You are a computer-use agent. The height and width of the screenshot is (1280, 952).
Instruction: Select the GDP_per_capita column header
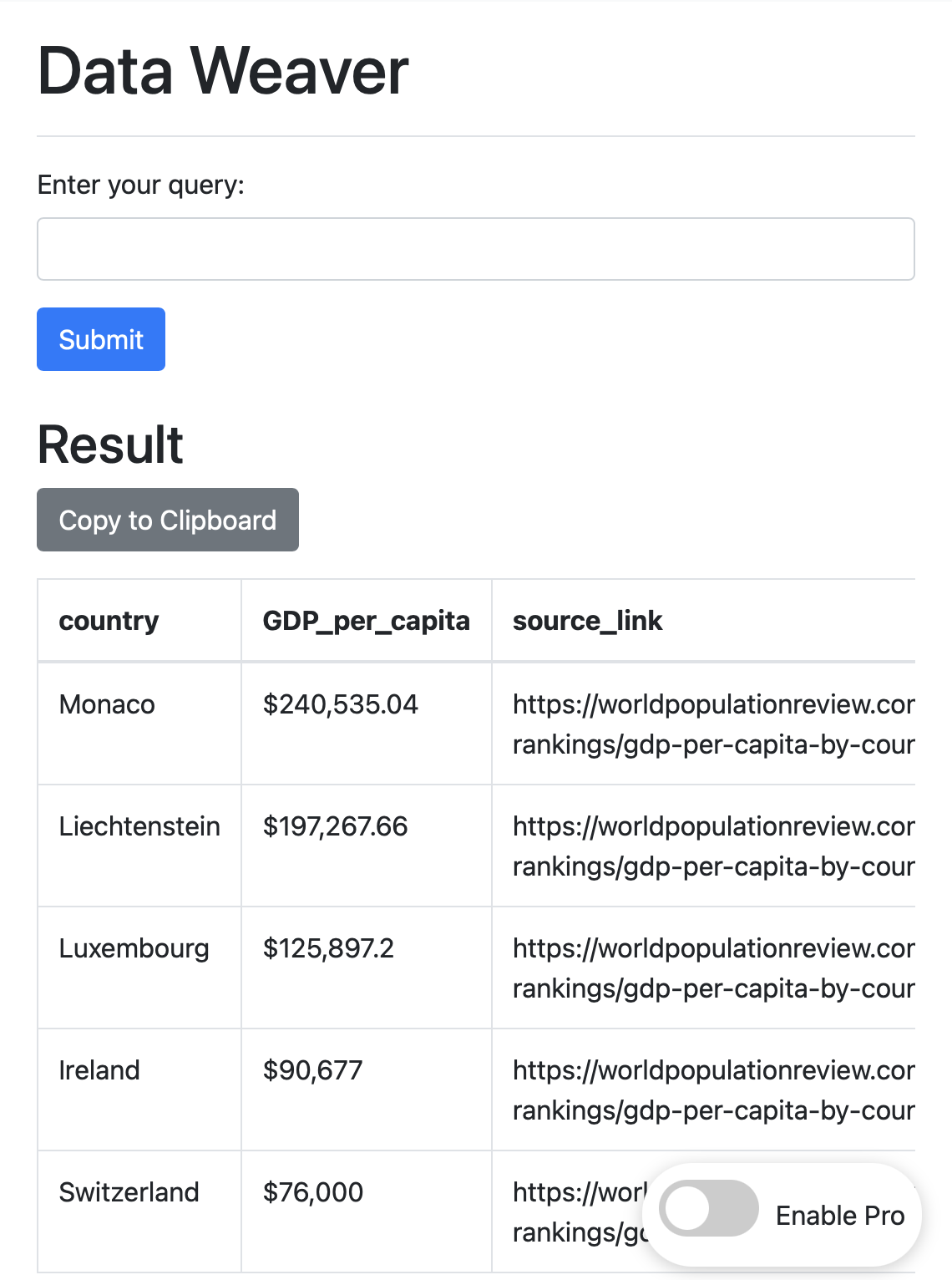[x=367, y=621]
